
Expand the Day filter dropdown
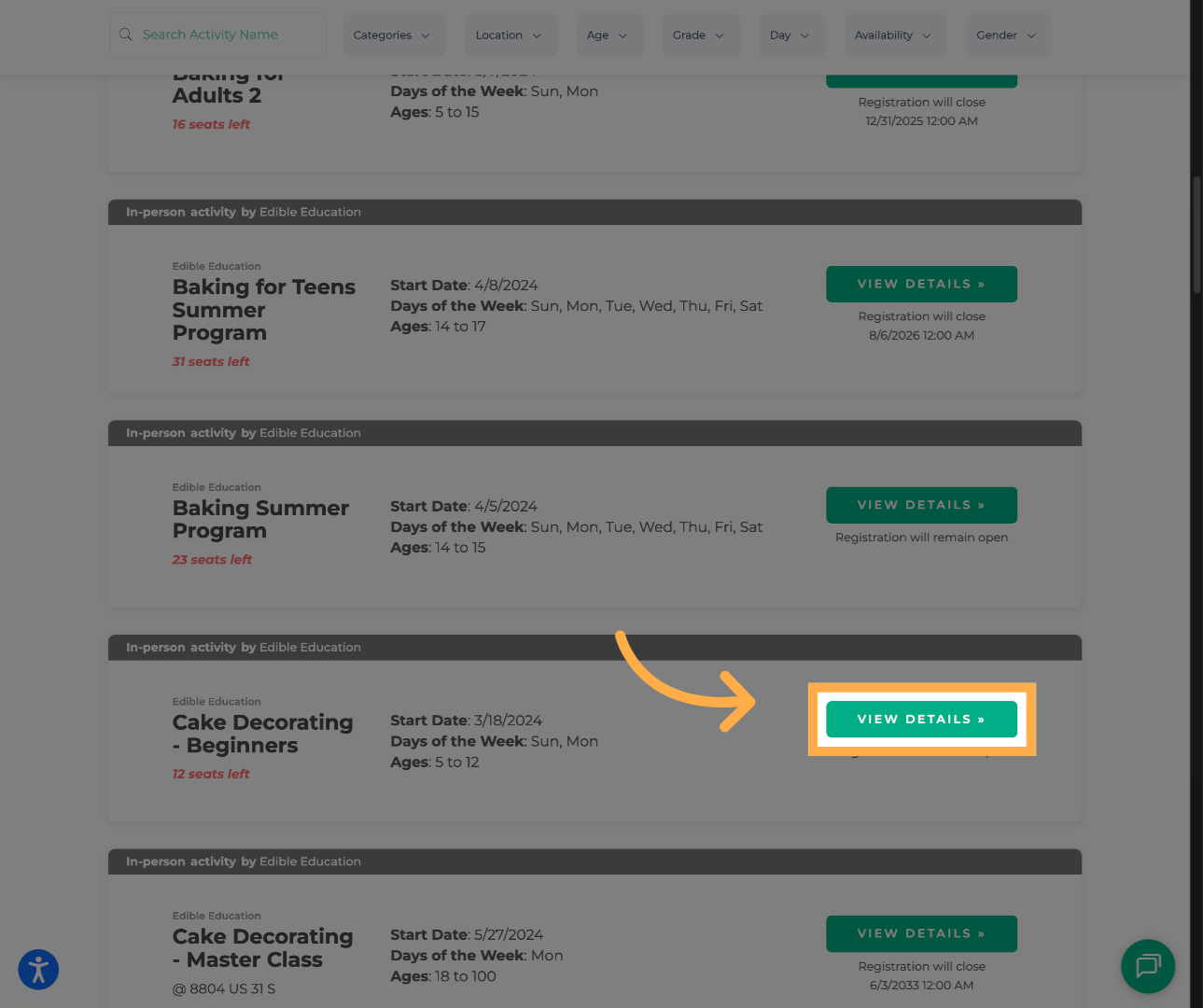click(x=790, y=35)
